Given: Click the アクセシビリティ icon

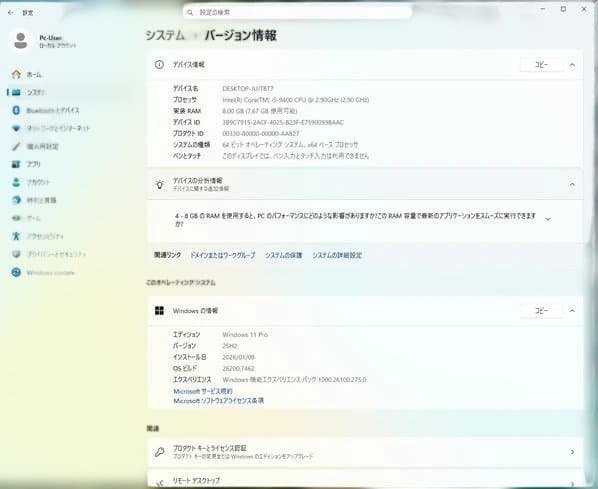Looking at the screenshot, I should pos(16,236).
